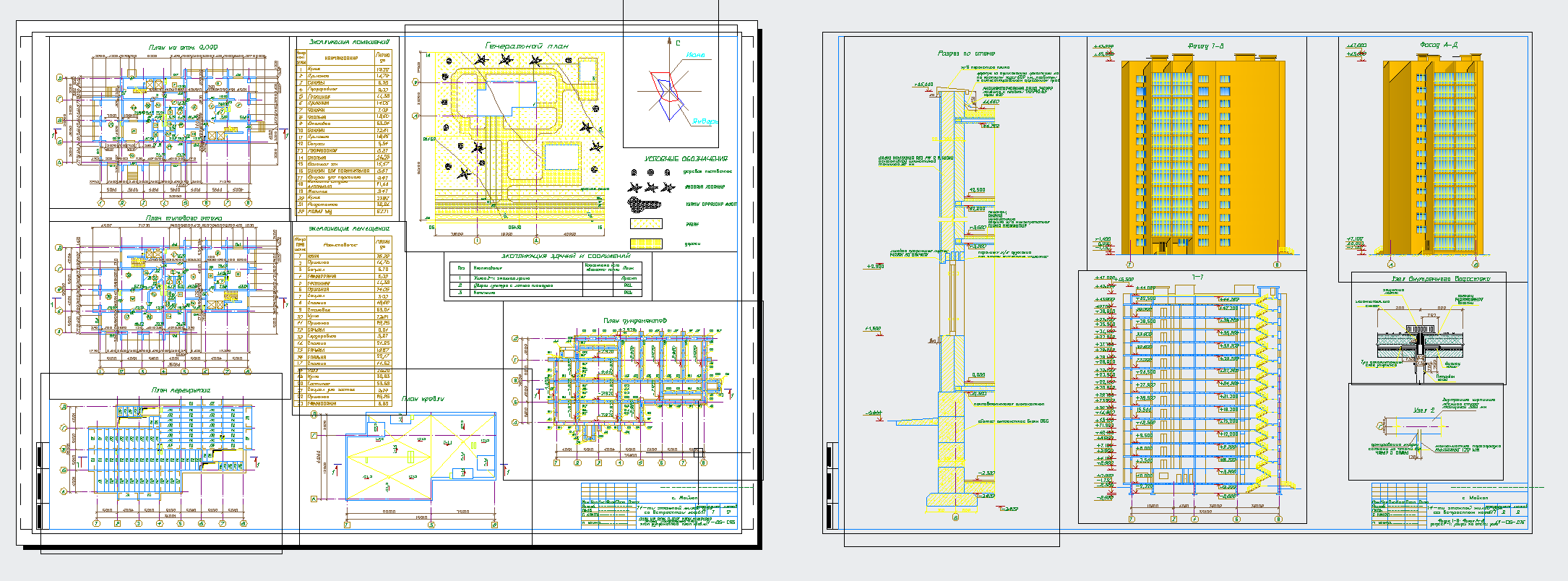This screenshot has width=1568, height=581.
Task: Click the buildings and structures schedule table
Action: [x=546, y=279]
